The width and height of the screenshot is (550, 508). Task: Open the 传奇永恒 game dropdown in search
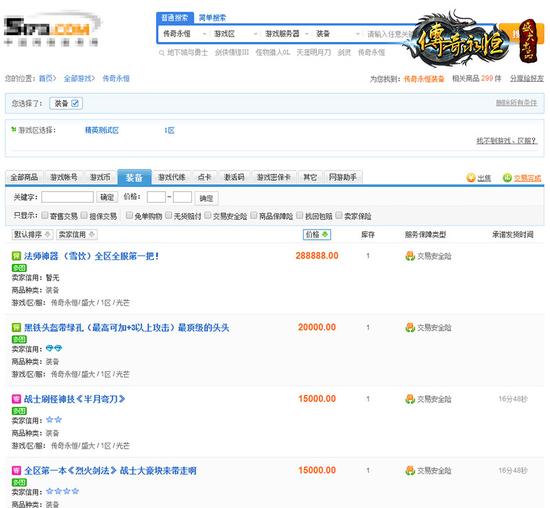[x=184, y=34]
